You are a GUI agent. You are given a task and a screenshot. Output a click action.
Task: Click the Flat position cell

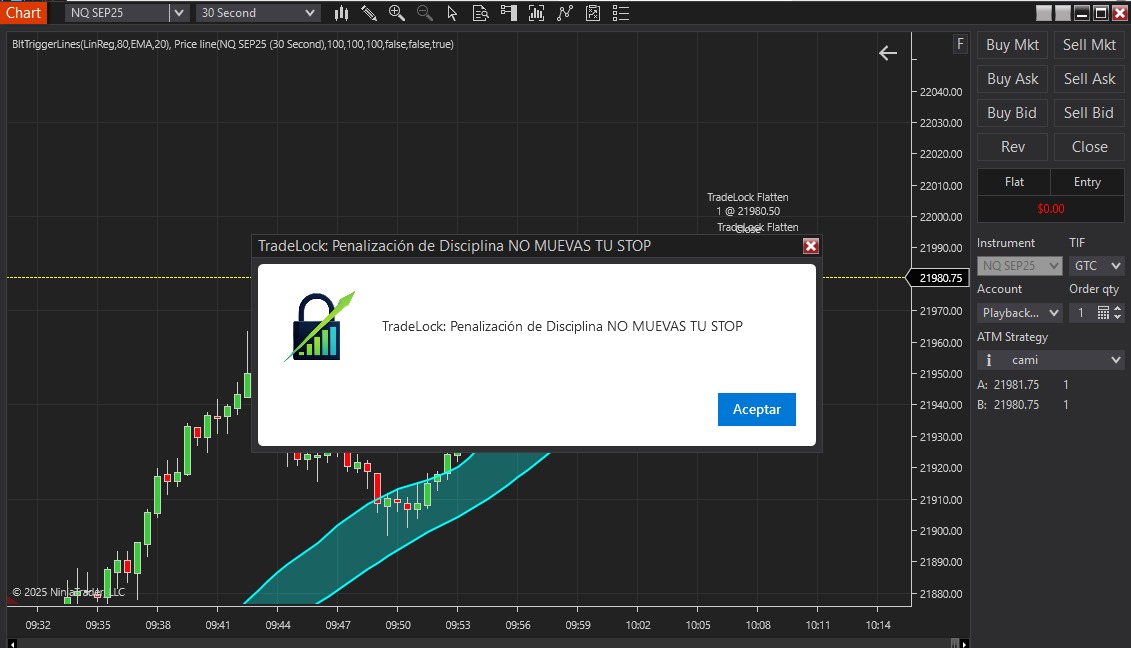(x=1013, y=182)
